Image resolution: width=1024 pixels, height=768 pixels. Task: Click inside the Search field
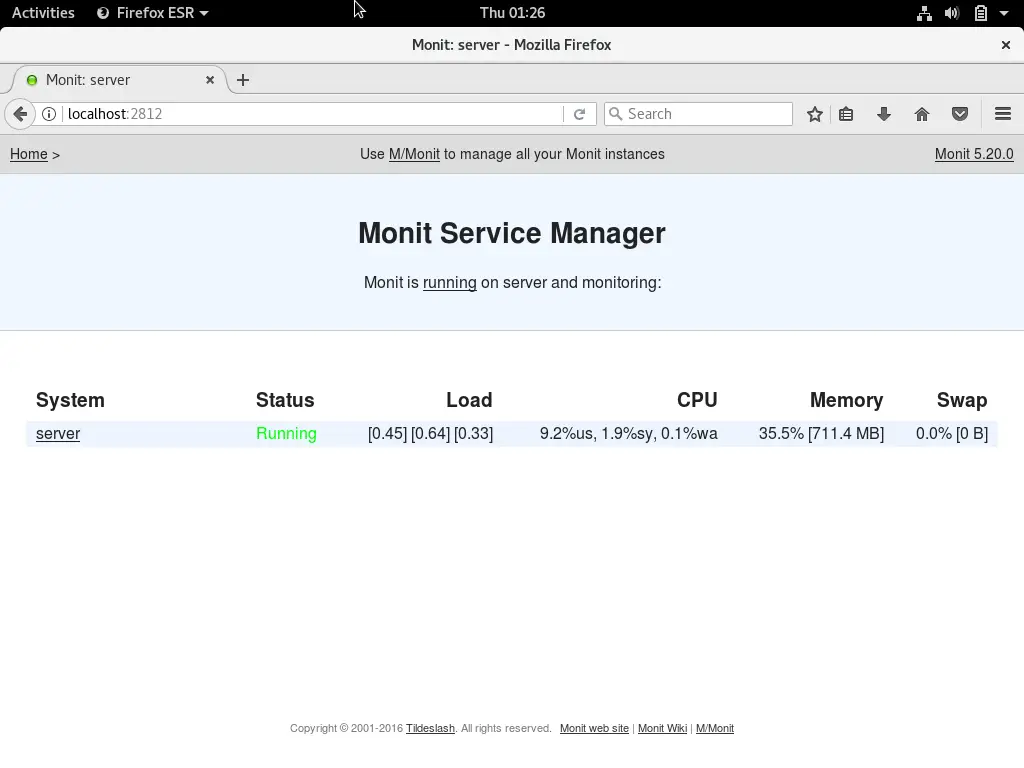(700, 113)
